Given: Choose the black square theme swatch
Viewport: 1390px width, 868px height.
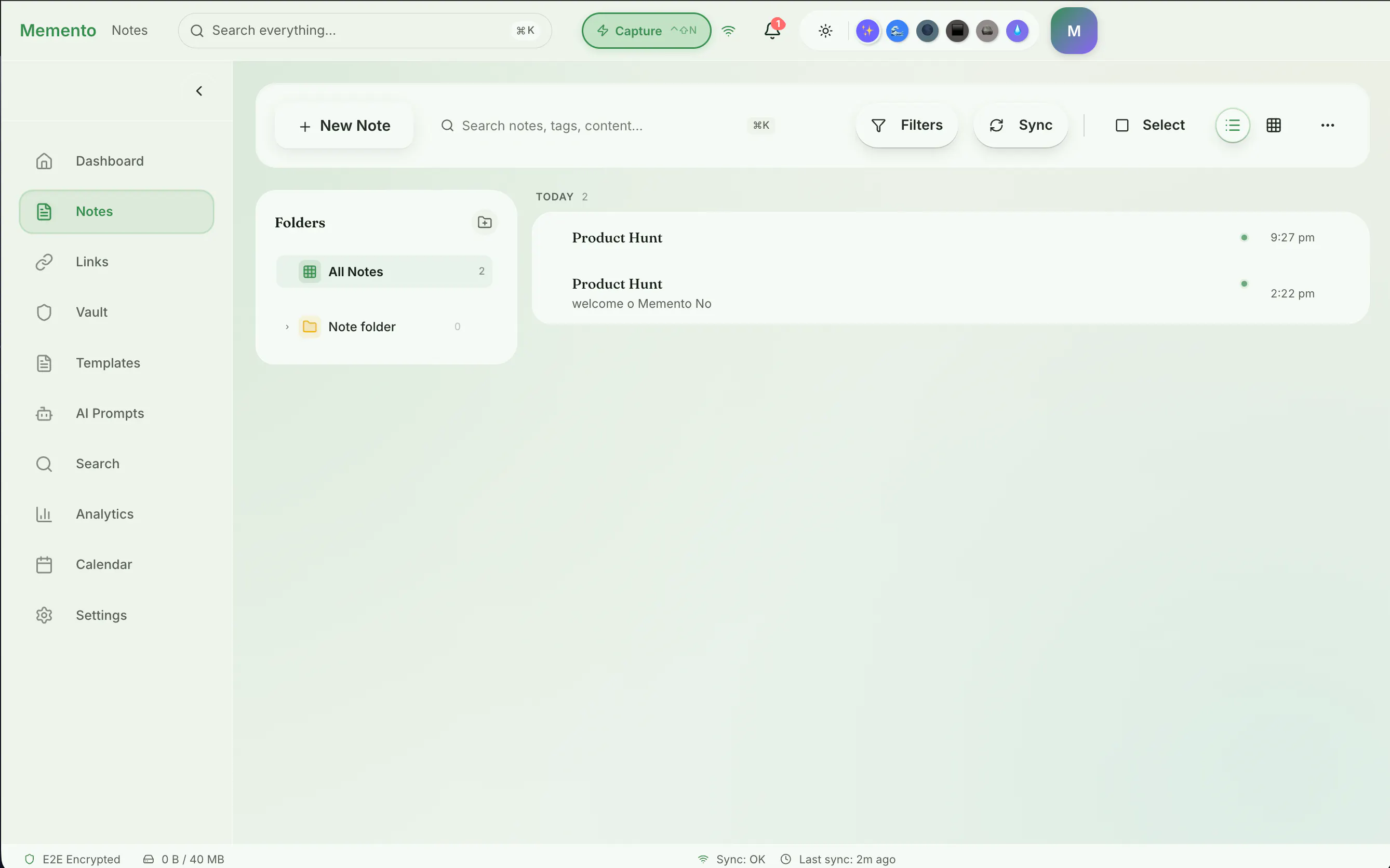Looking at the screenshot, I should [957, 31].
